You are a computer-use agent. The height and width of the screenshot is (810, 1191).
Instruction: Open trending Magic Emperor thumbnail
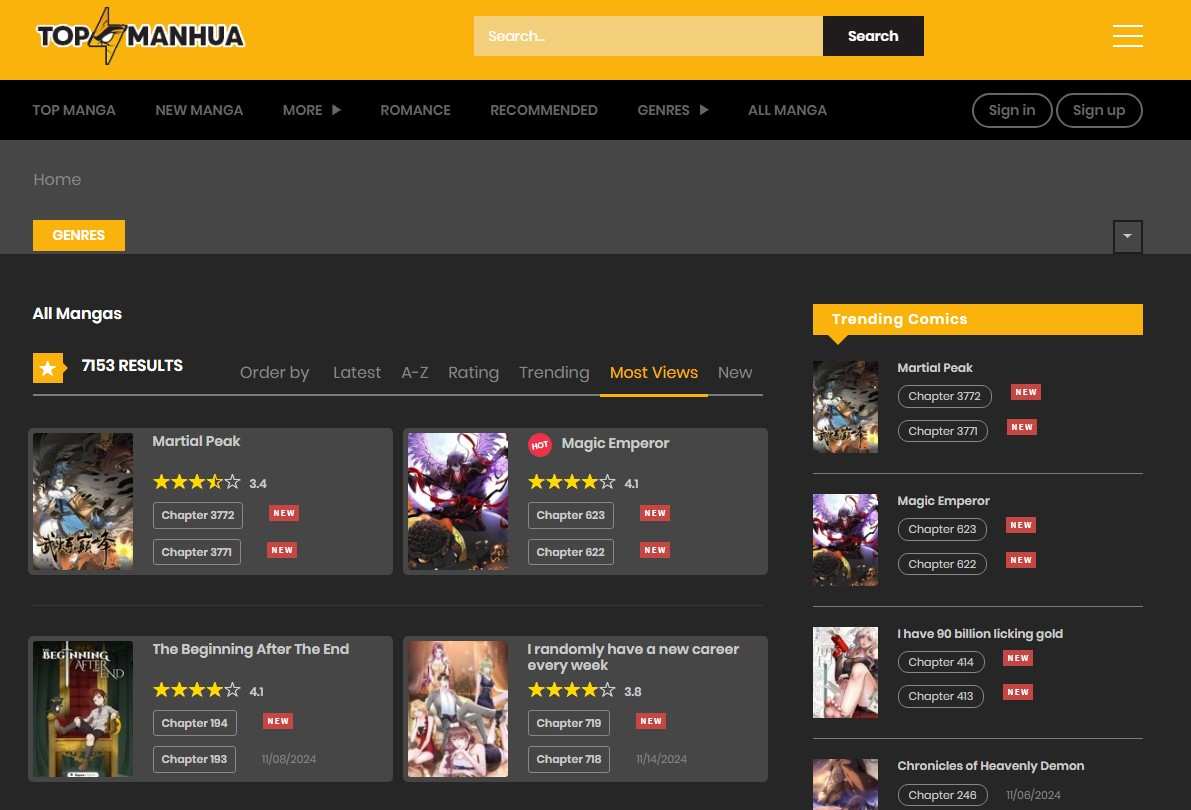click(845, 540)
